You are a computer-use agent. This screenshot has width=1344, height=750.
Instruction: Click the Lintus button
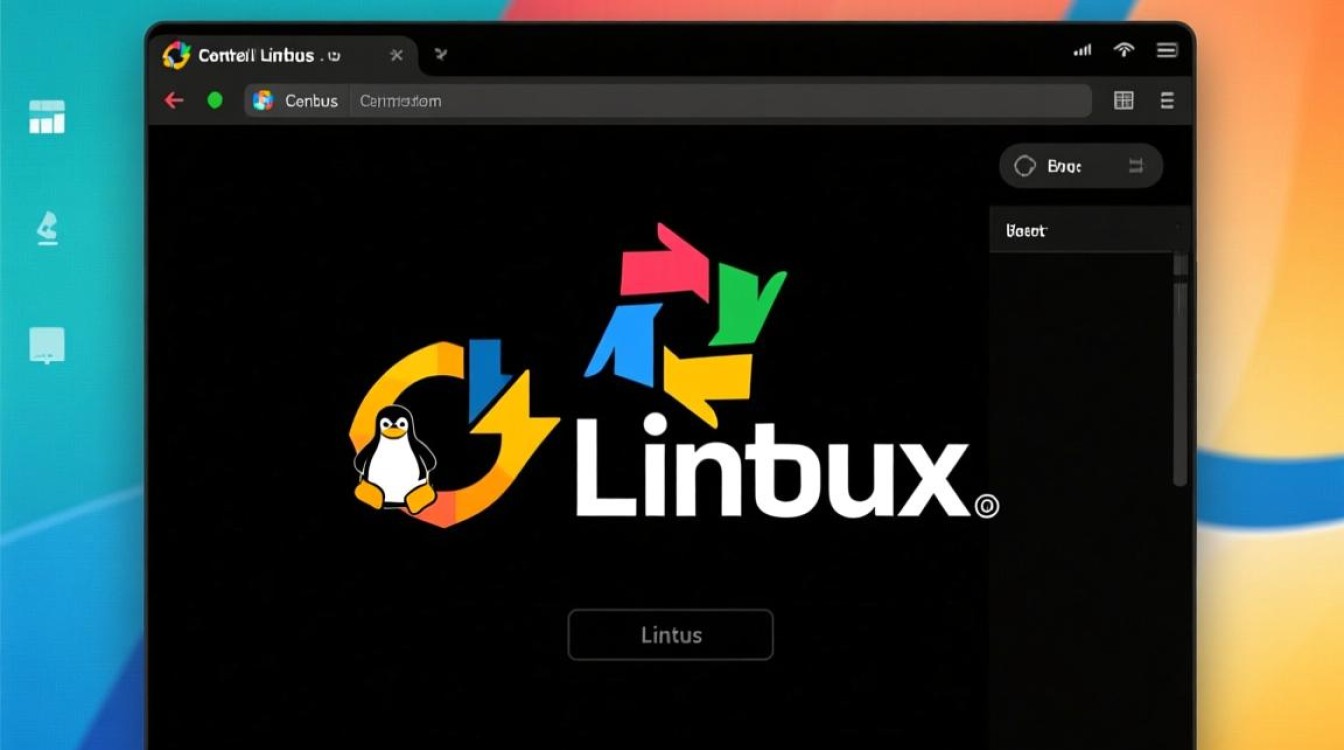click(670, 635)
